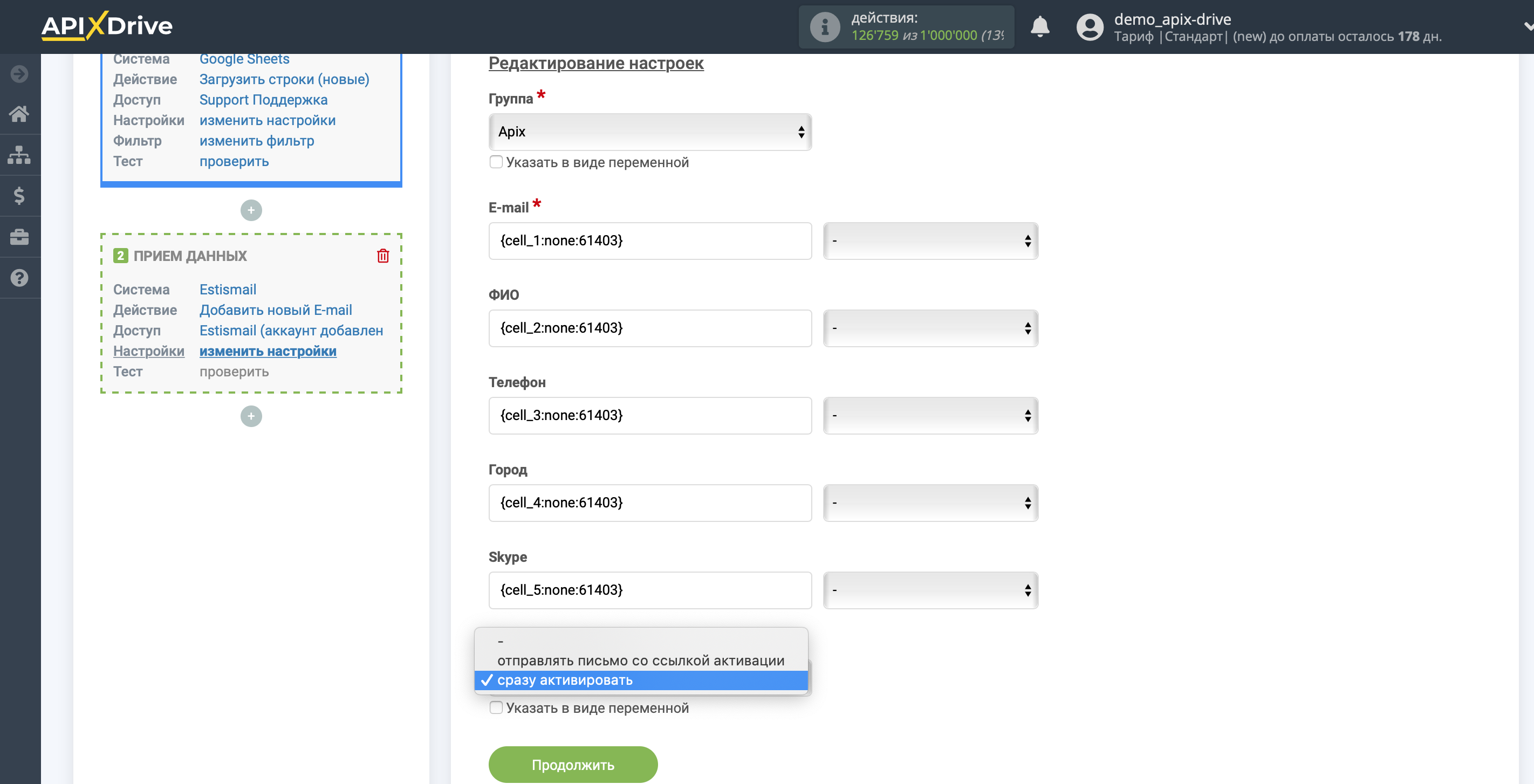Click the sidebar arrow expand icon
This screenshot has width=1534, height=784.
(19, 74)
